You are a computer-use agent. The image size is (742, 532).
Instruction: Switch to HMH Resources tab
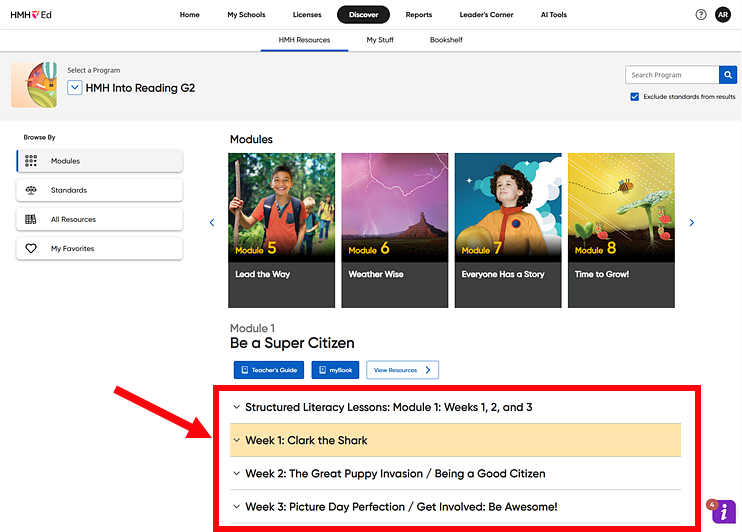click(x=304, y=40)
